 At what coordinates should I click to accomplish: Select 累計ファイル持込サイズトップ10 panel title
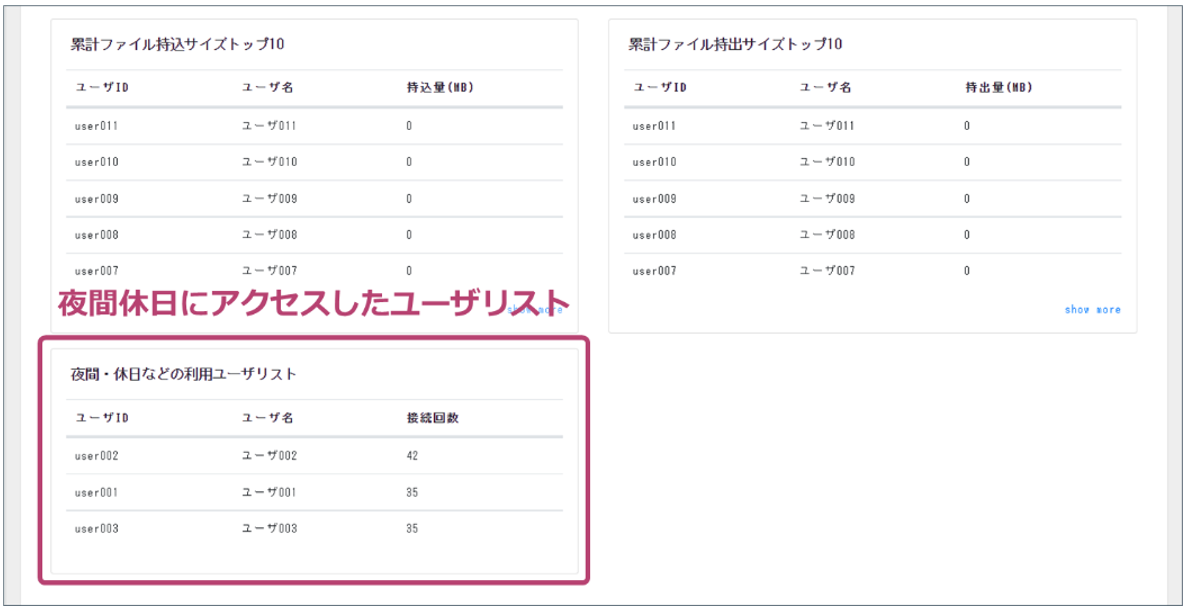[178, 44]
